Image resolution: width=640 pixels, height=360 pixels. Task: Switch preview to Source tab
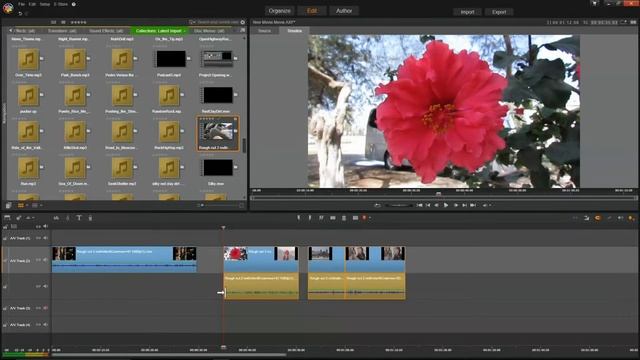(264, 31)
